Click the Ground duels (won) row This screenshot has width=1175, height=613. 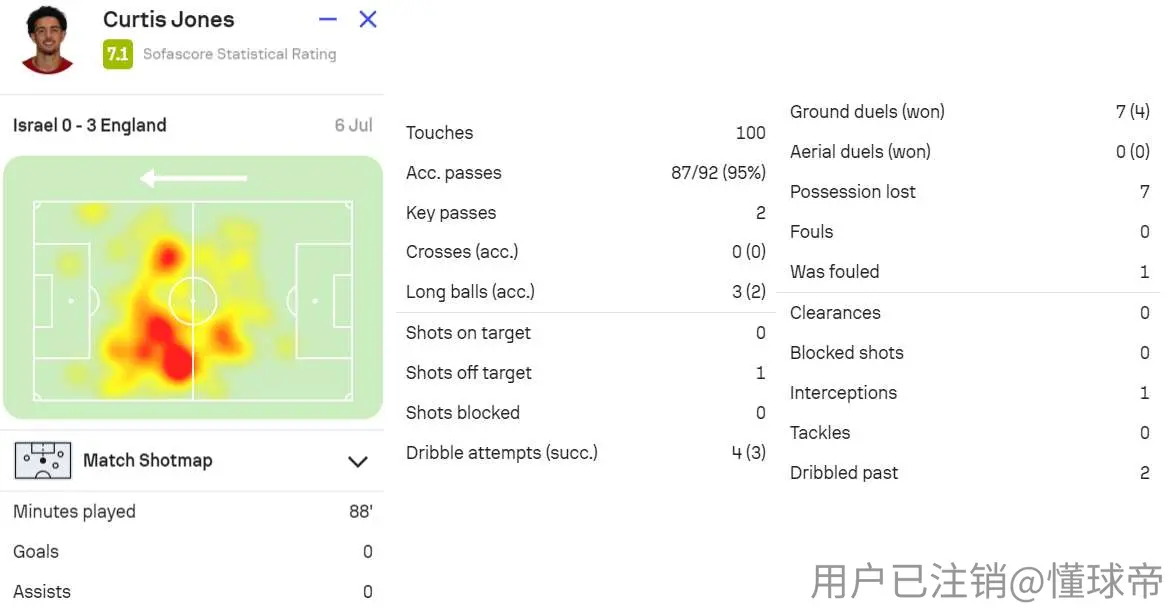coord(969,112)
